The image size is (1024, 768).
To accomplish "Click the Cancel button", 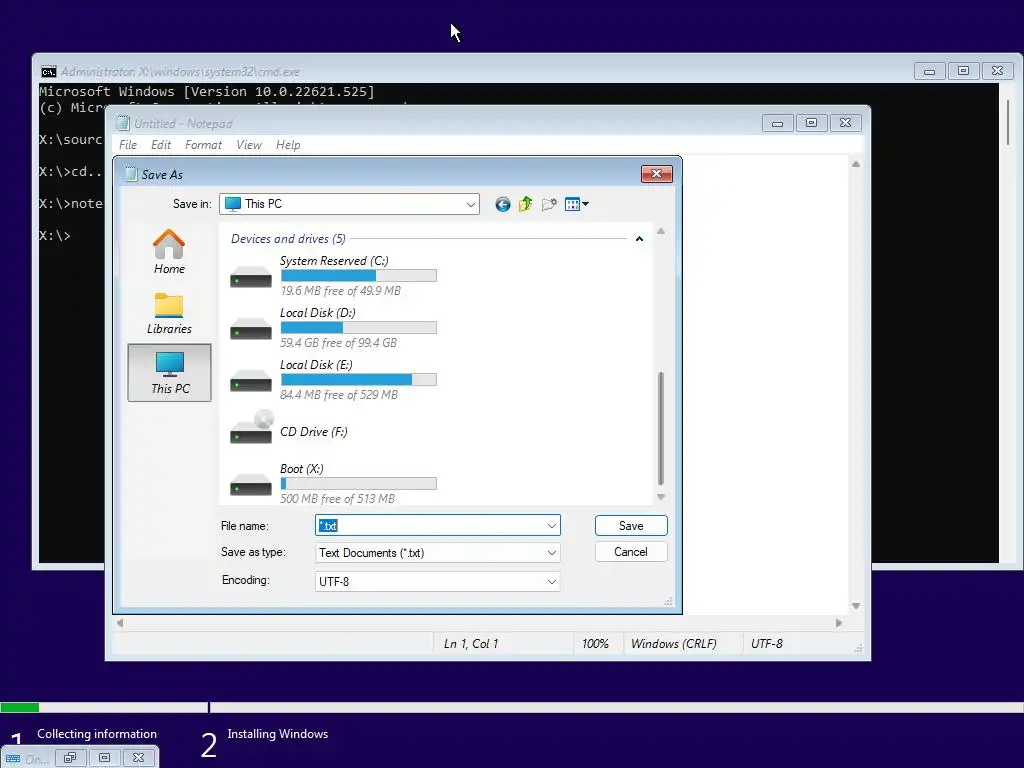I will click(x=631, y=552).
